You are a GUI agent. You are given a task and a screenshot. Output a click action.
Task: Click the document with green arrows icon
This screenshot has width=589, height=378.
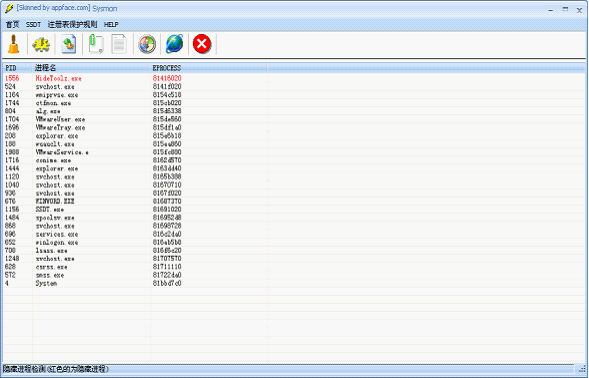[x=69, y=44]
